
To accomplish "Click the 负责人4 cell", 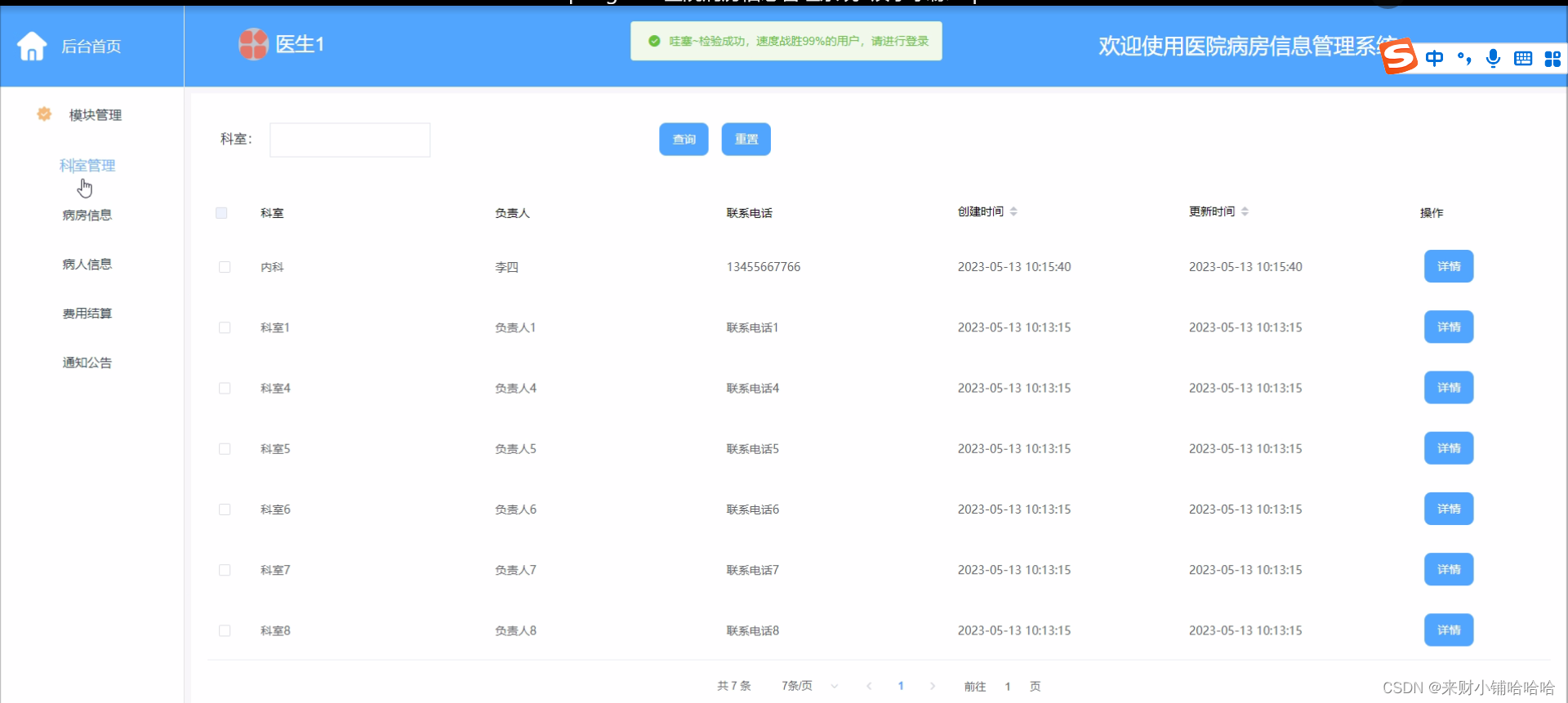I will pyautogui.click(x=515, y=389).
